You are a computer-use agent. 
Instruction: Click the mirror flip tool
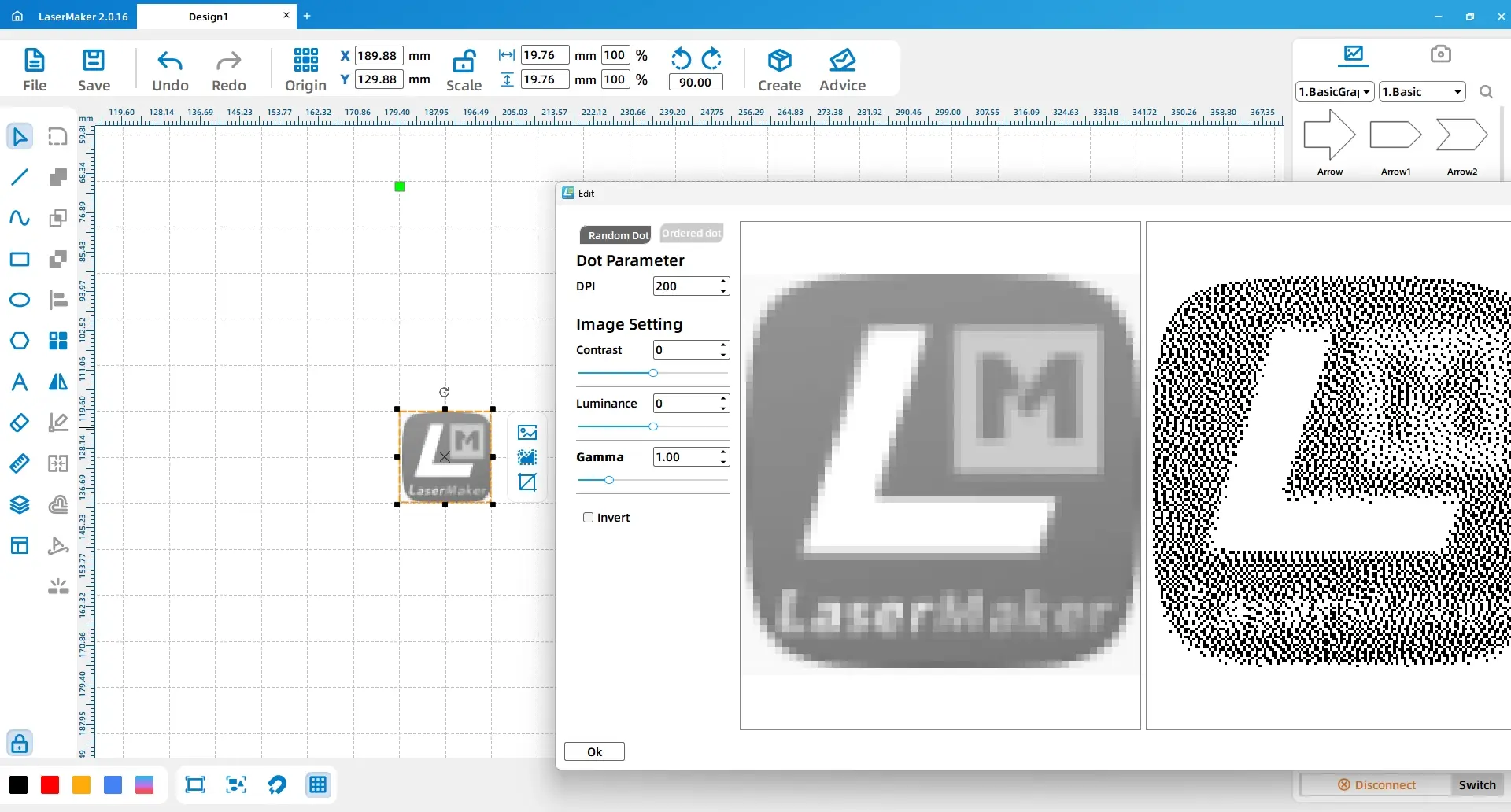[58, 382]
